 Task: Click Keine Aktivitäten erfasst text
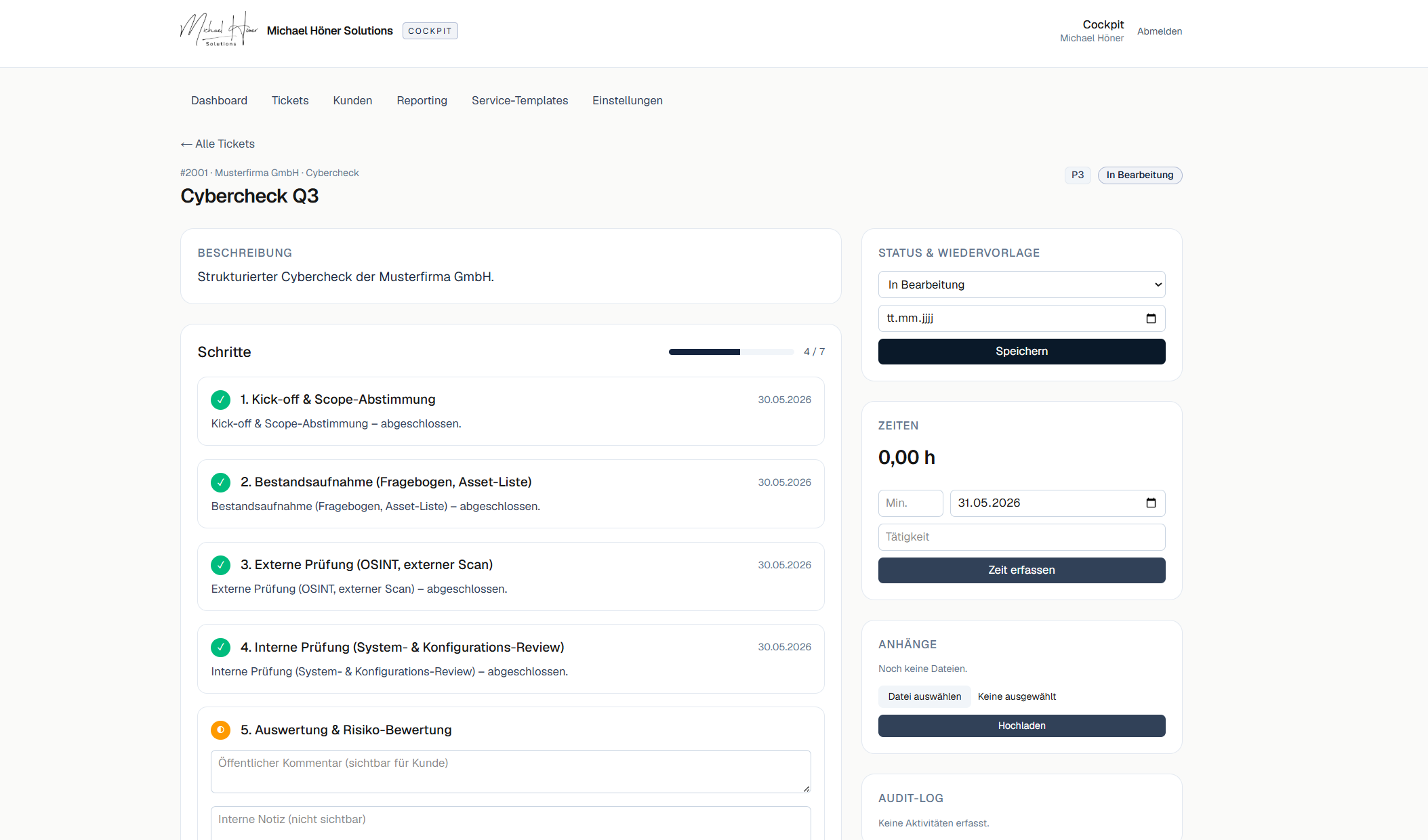coord(934,823)
